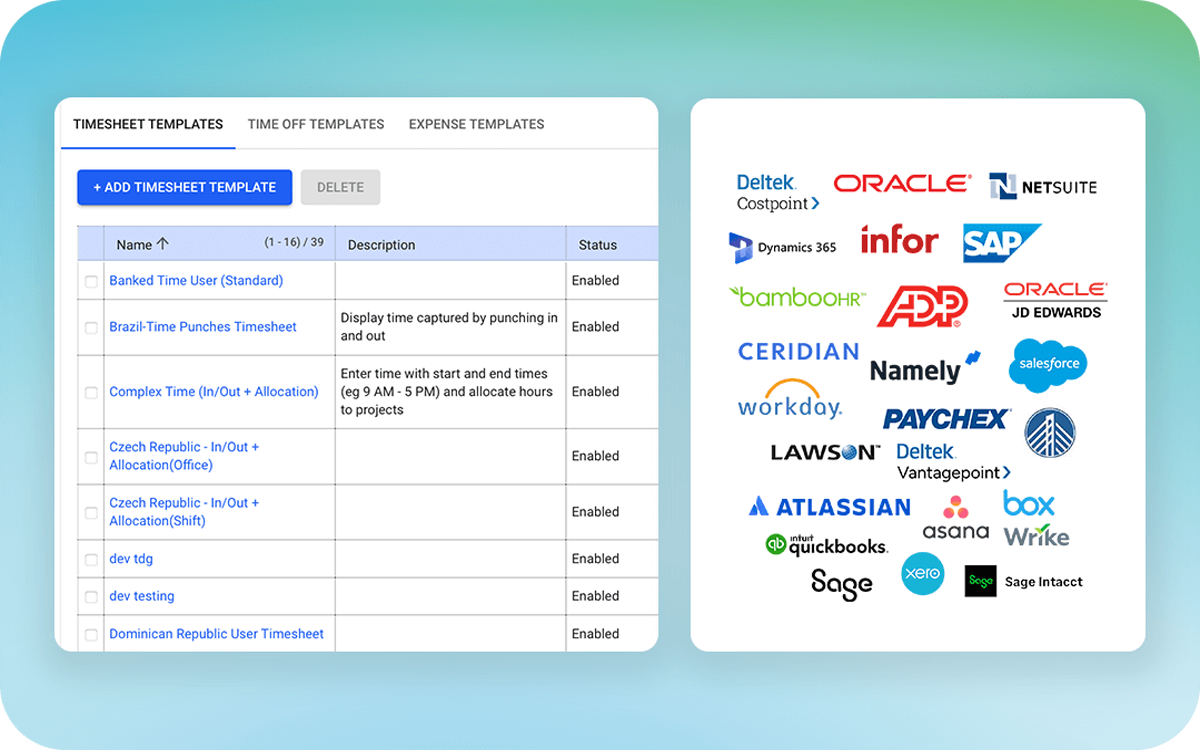Viewport: 1200px width, 750px height.
Task: Click the red ADP logo
Action: 922,307
